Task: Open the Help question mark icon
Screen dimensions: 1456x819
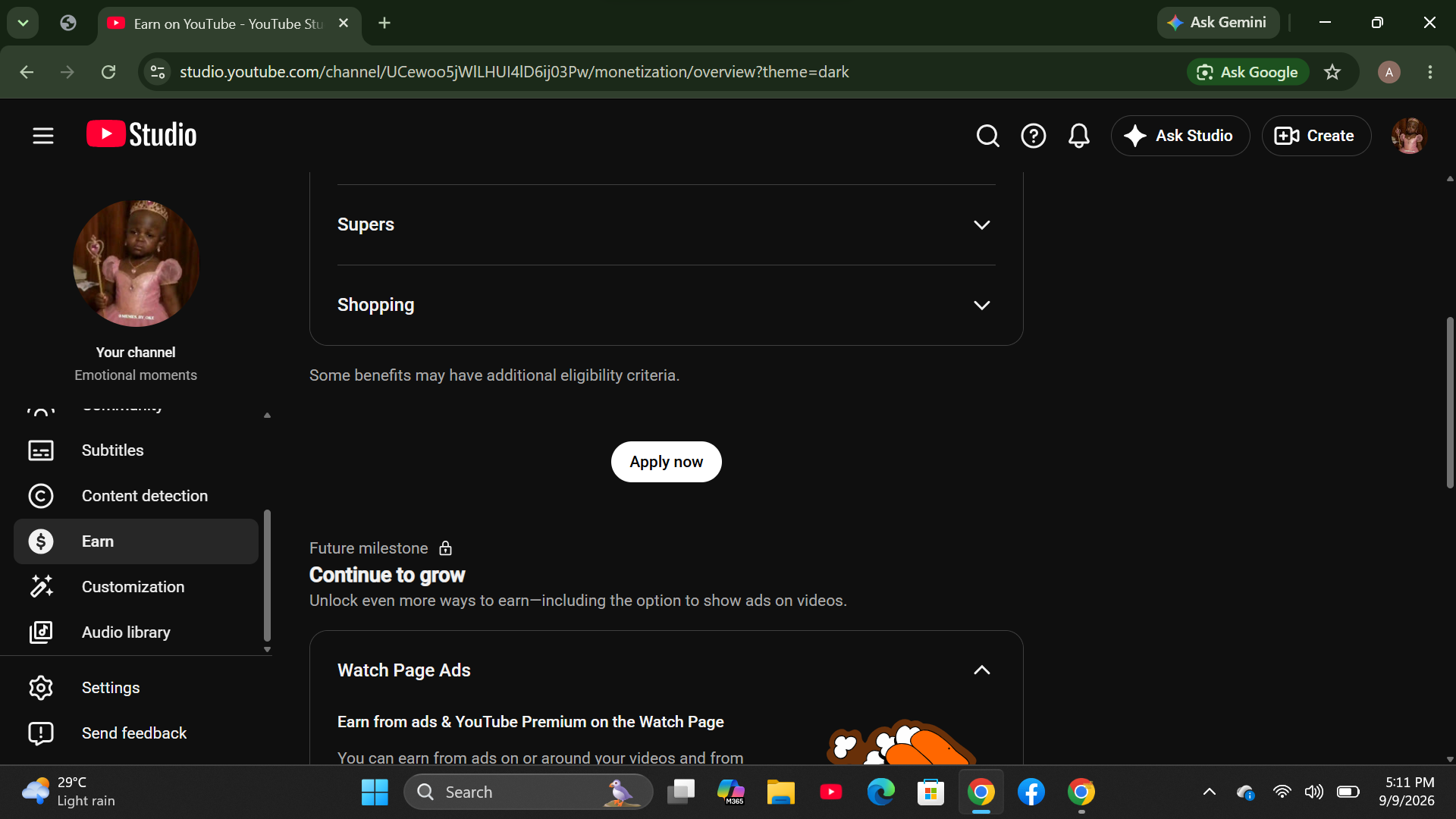Action: coord(1033,136)
